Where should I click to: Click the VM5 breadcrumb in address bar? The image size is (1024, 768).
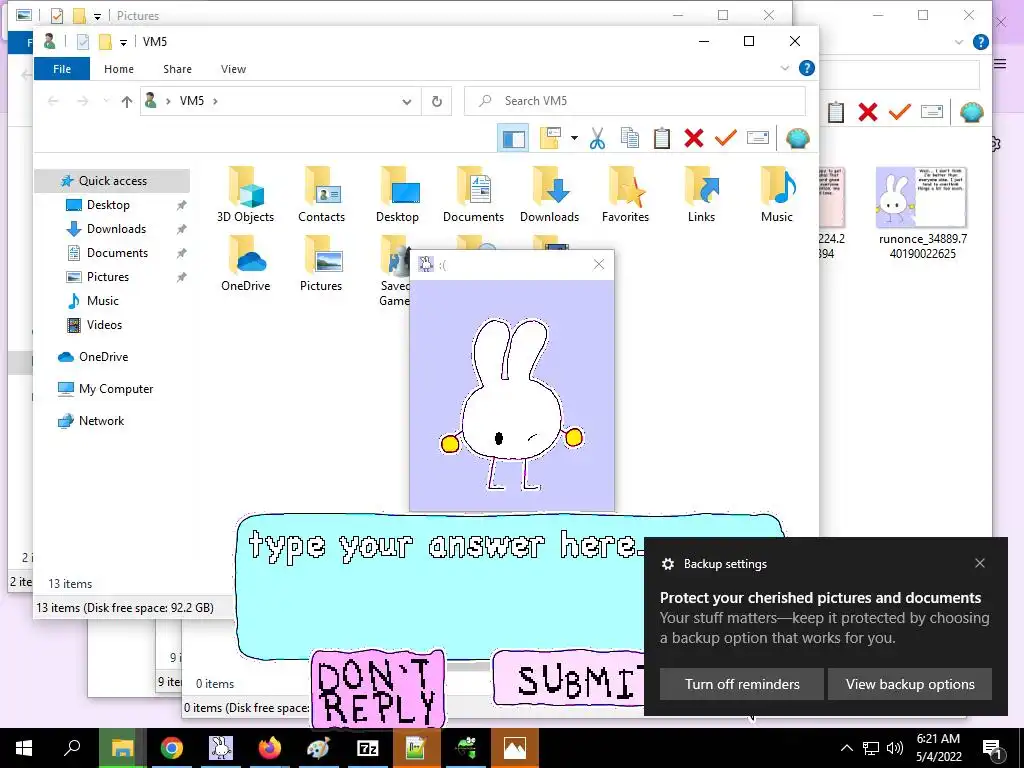(x=192, y=101)
